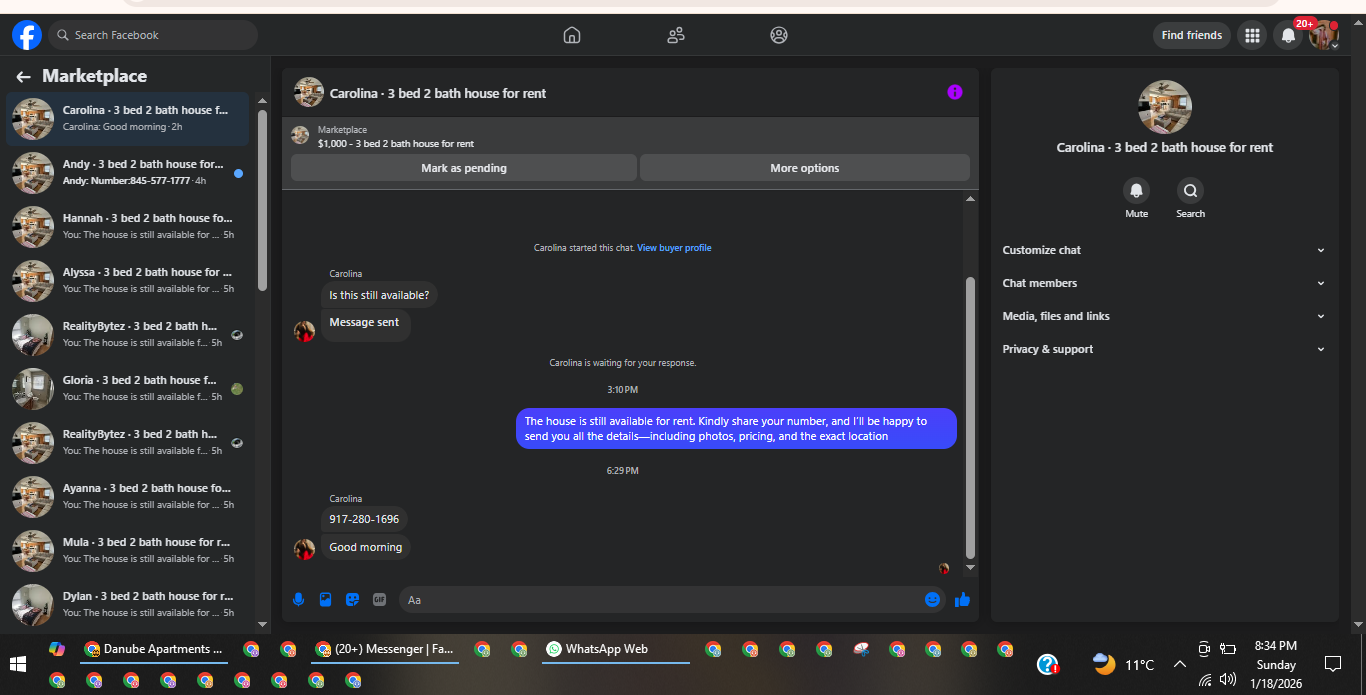Image resolution: width=1366 pixels, height=695 pixels.
Task: Open Andy conversation with unread dot
Action: point(128,173)
